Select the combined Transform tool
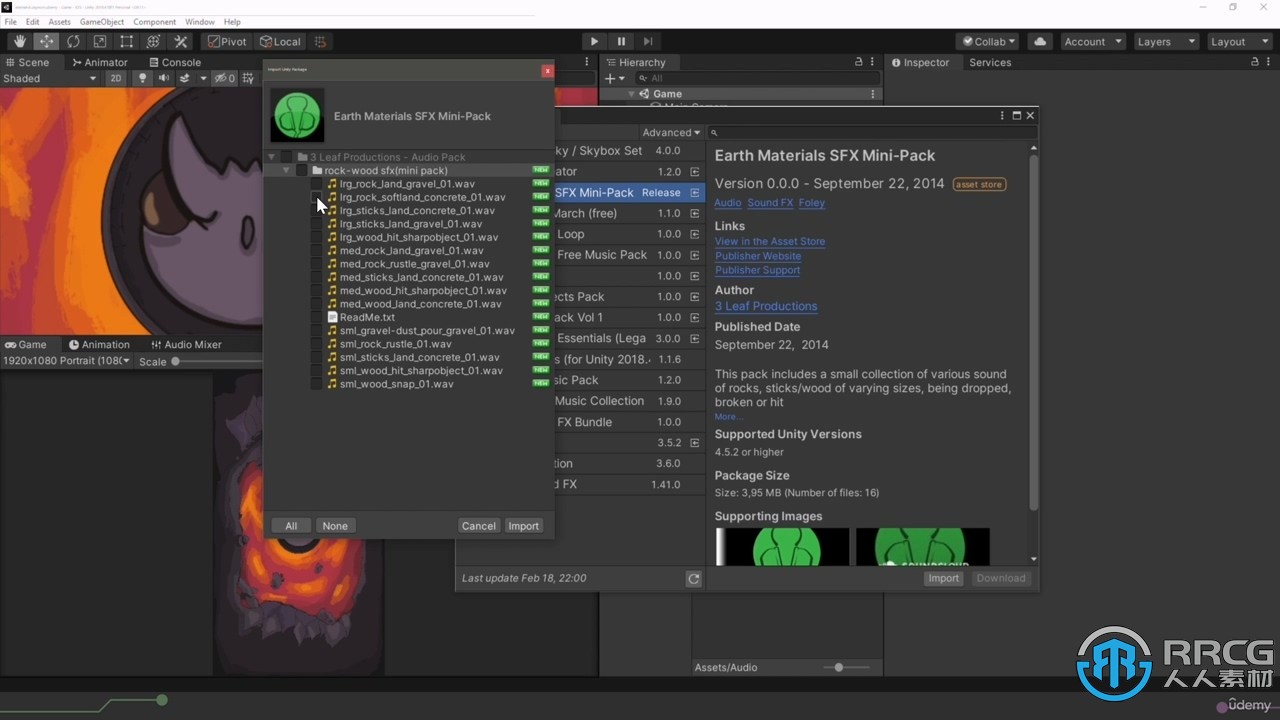 [153, 41]
